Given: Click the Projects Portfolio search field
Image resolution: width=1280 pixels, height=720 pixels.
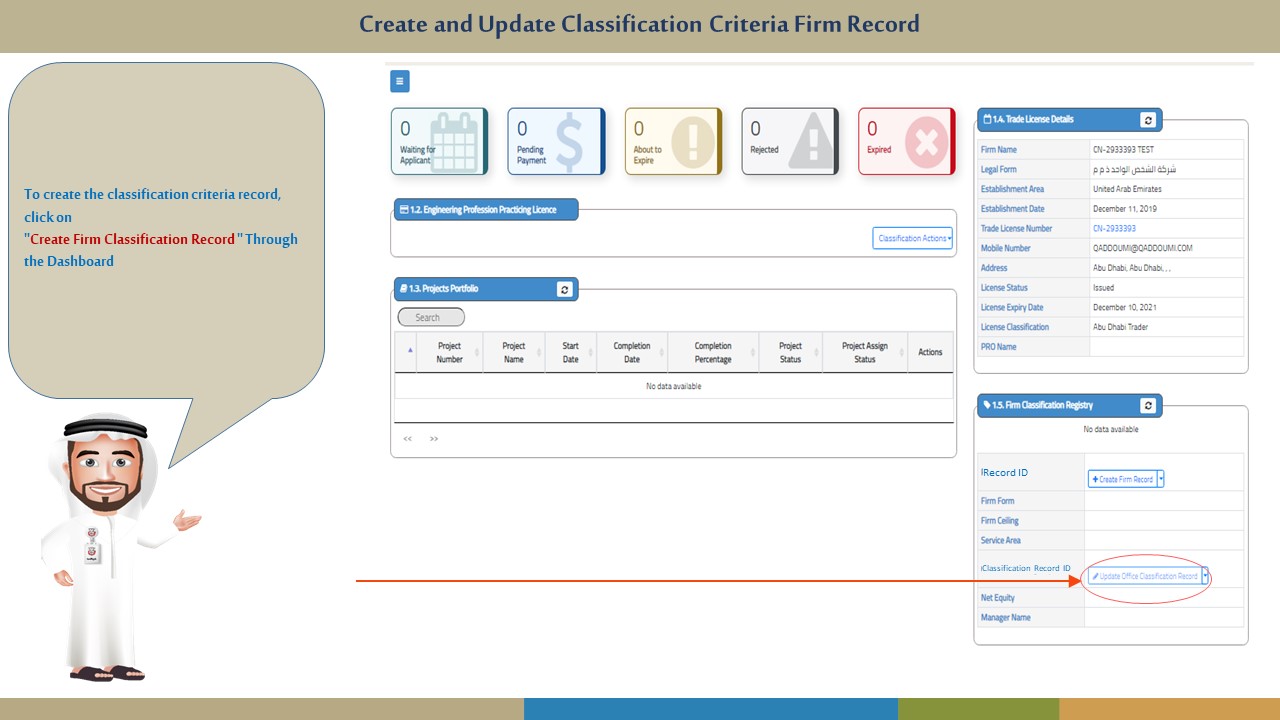Looking at the screenshot, I should click(x=431, y=317).
